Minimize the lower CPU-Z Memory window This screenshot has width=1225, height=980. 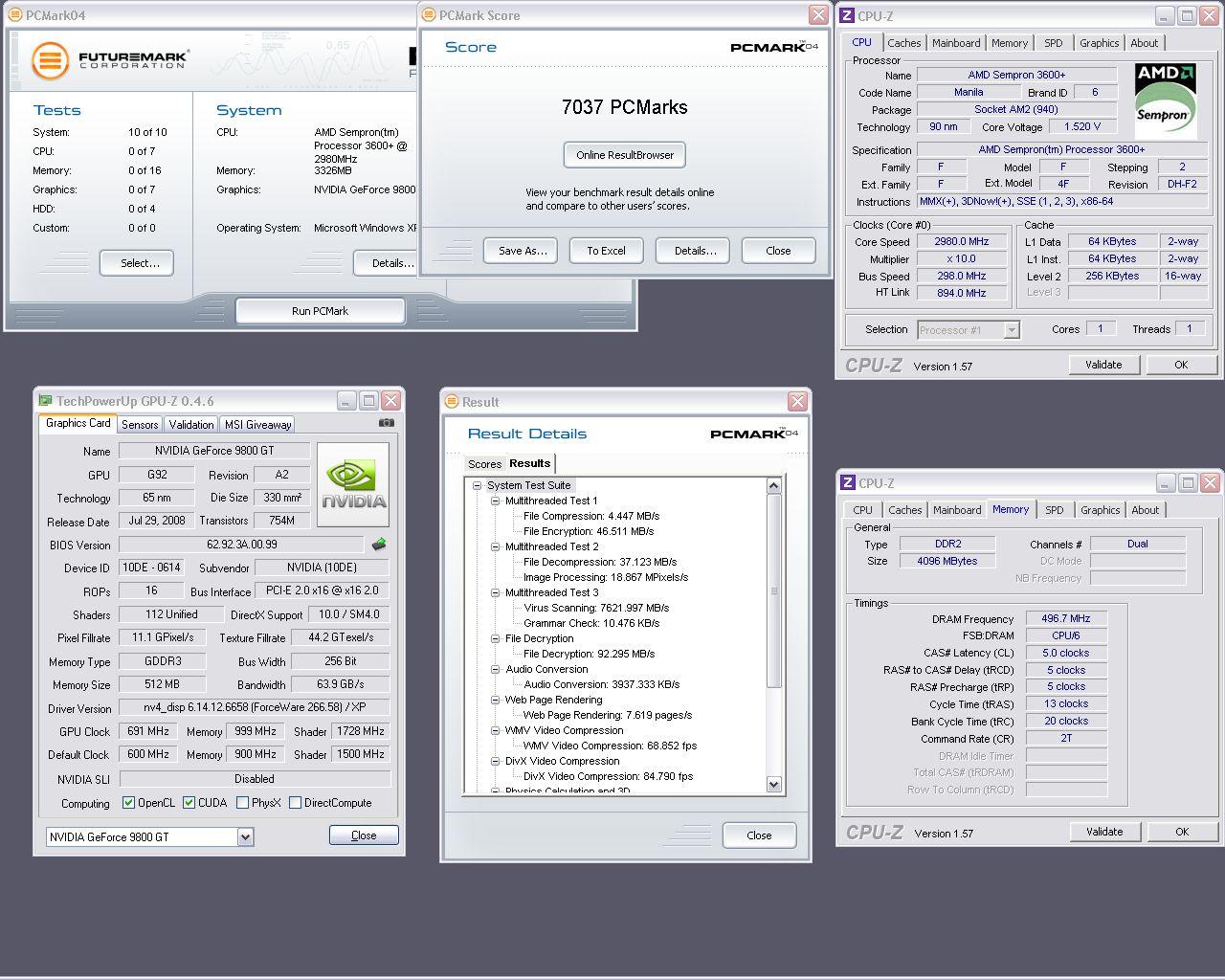tap(1165, 483)
